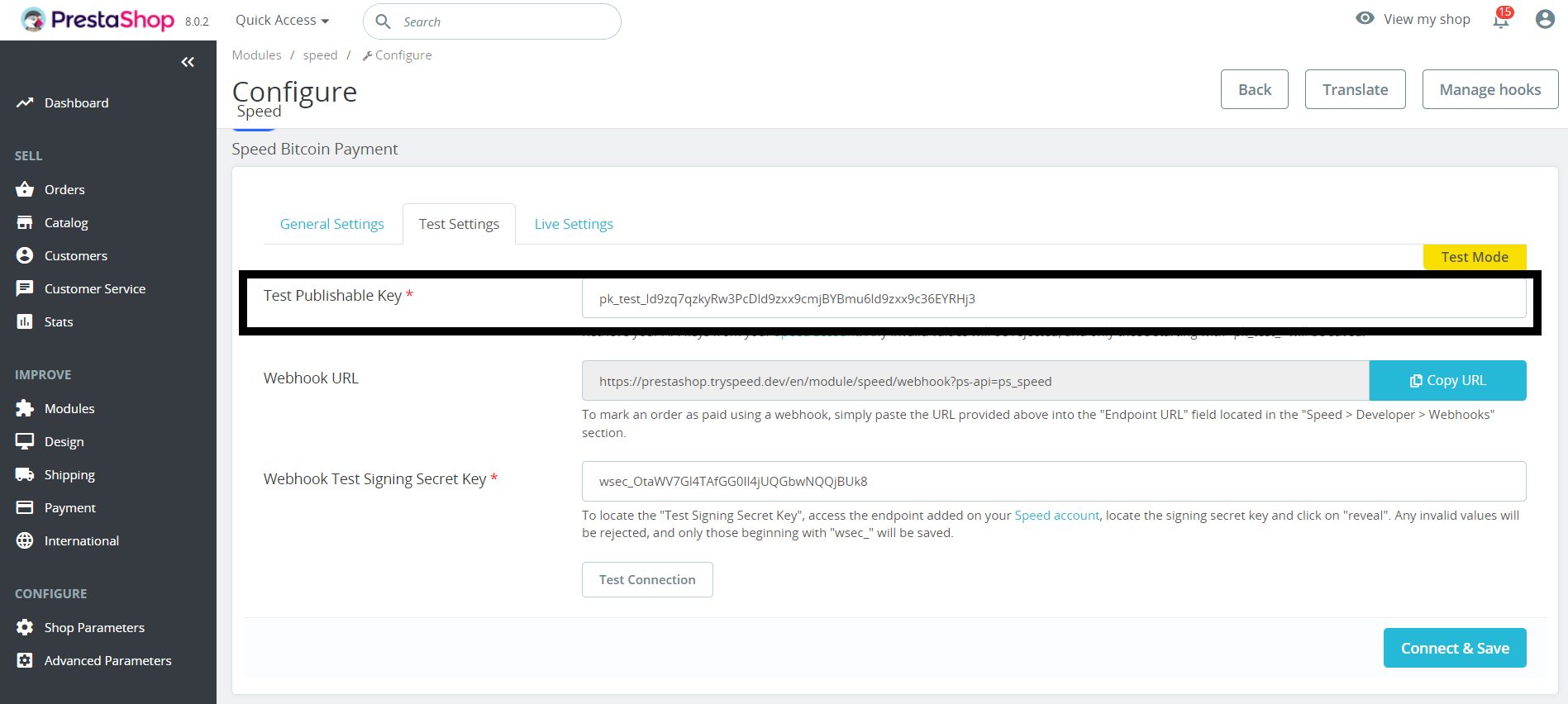Click the wrench icon in breadcrumb
This screenshot has width=1568, height=704.
(367, 55)
